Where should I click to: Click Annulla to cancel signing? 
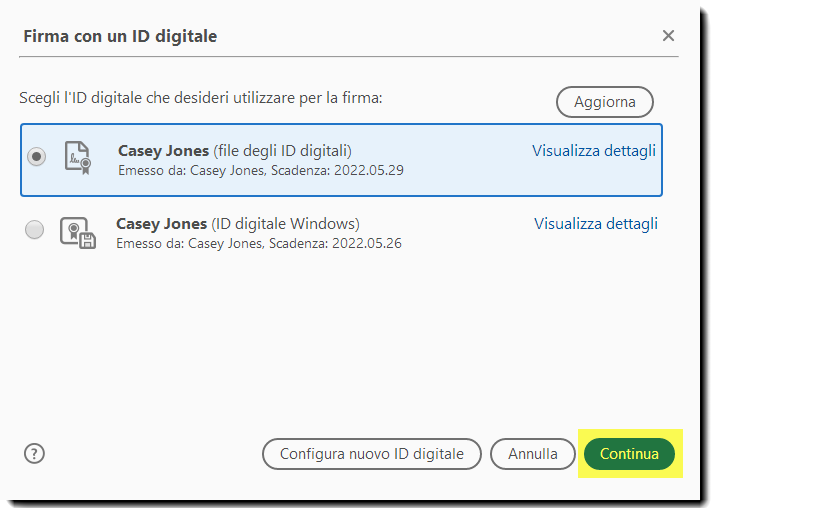[x=533, y=454]
